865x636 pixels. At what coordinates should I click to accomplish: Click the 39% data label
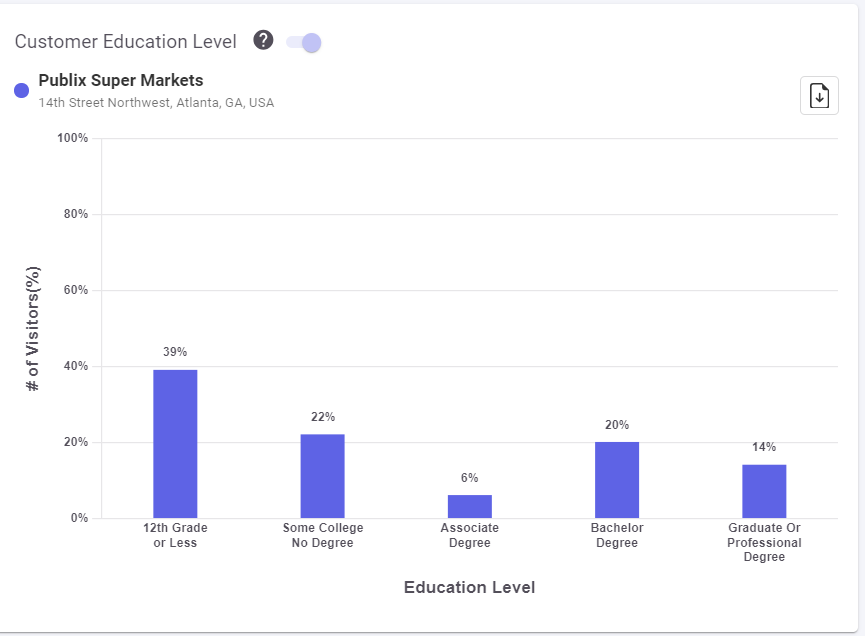(x=175, y=352)
